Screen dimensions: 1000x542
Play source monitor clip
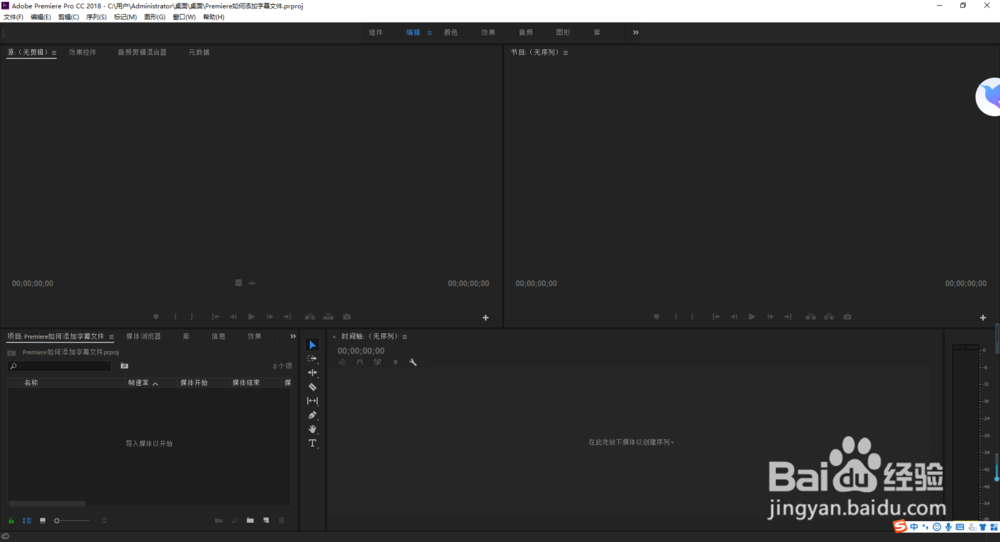[251, 317]
